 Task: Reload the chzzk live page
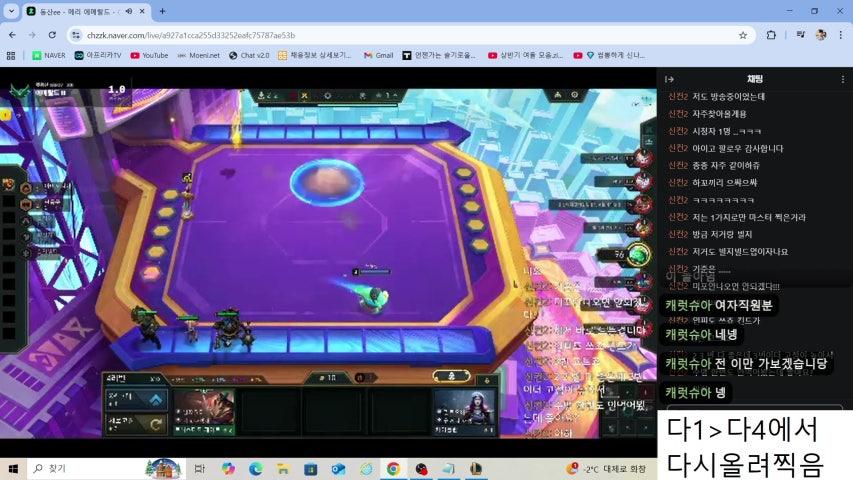coord(52,35)
